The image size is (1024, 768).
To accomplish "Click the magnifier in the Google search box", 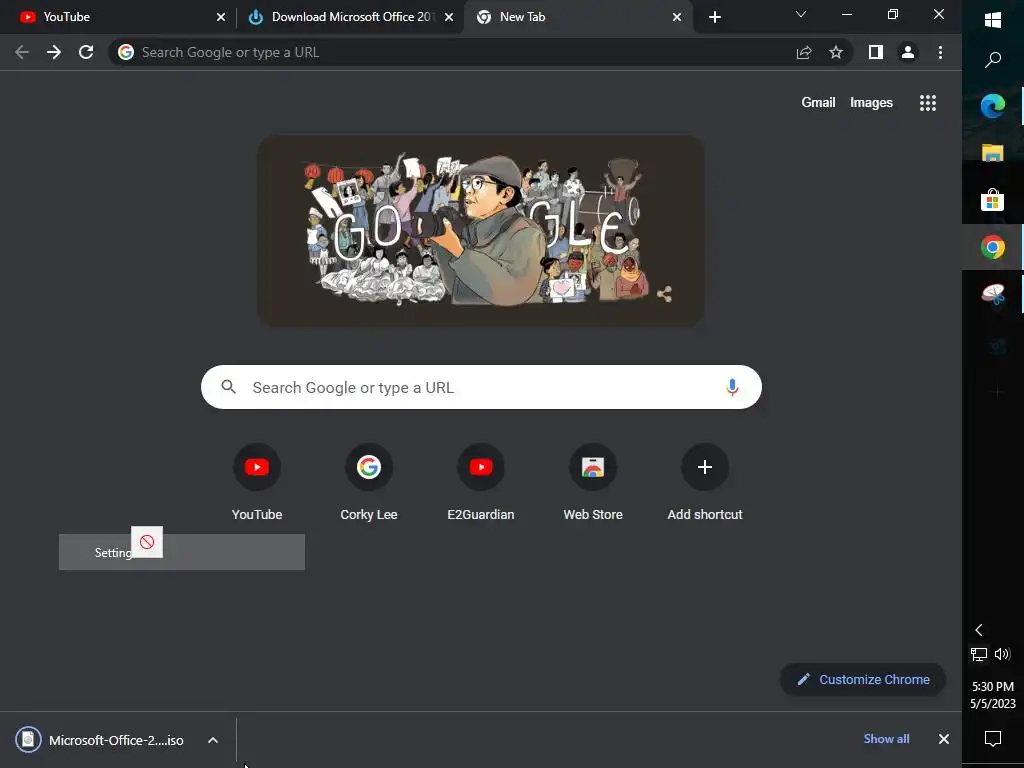I will pyautogui.click(x=229, y=387).
